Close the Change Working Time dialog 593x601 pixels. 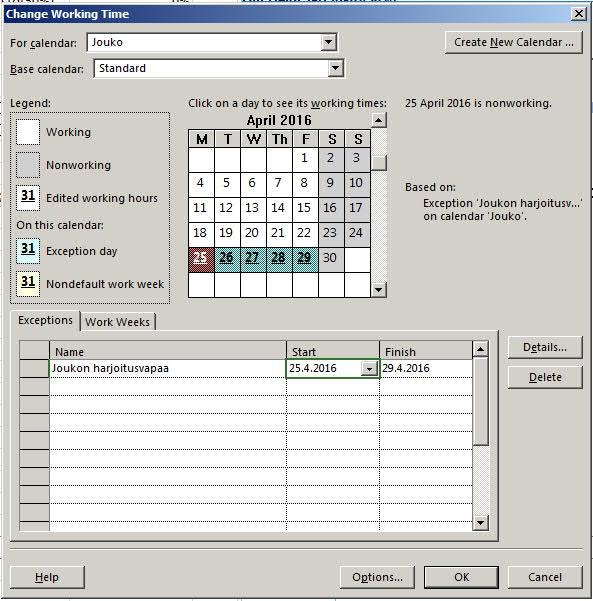pyautogui.click(x=578, y=14)
